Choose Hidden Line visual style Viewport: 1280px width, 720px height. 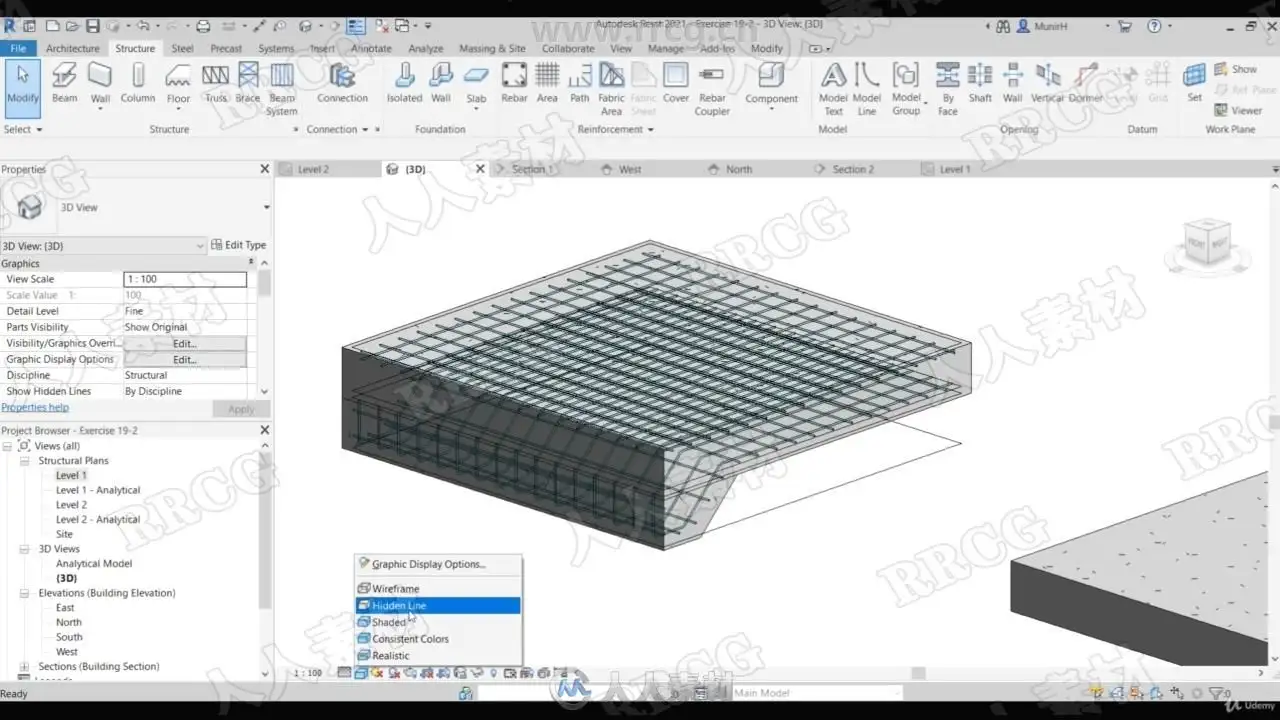[x=438, y=605]
